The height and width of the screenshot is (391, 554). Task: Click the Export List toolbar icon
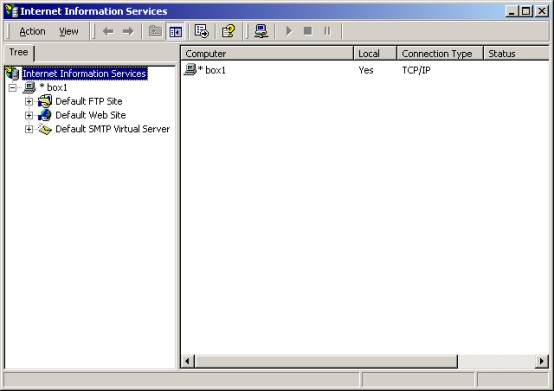[x=202, y=31]
